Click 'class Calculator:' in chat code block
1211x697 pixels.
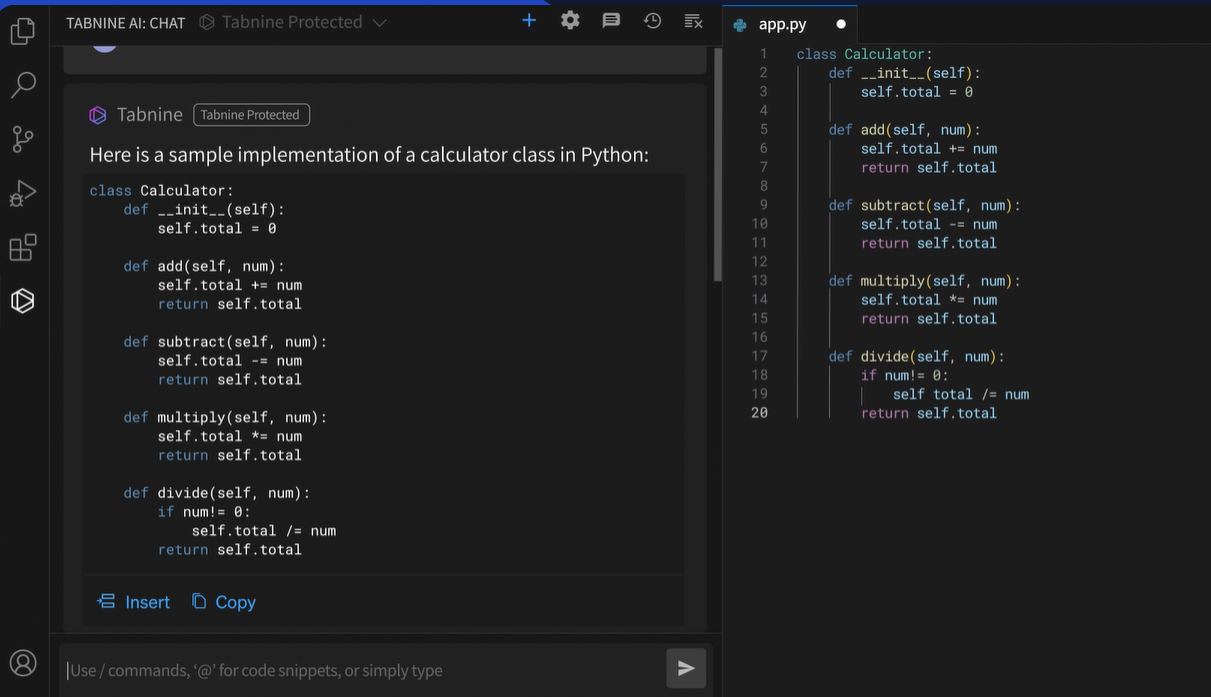click(x=161, y=190)
